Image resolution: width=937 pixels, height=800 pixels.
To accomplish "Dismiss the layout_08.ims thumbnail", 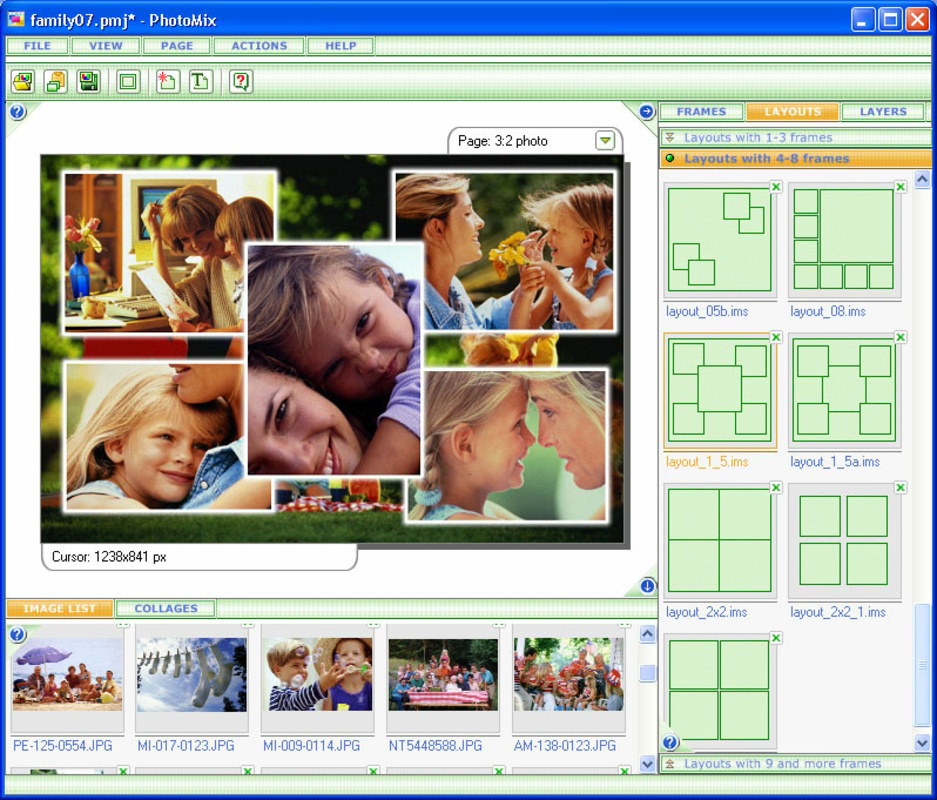I will (902, 186).
